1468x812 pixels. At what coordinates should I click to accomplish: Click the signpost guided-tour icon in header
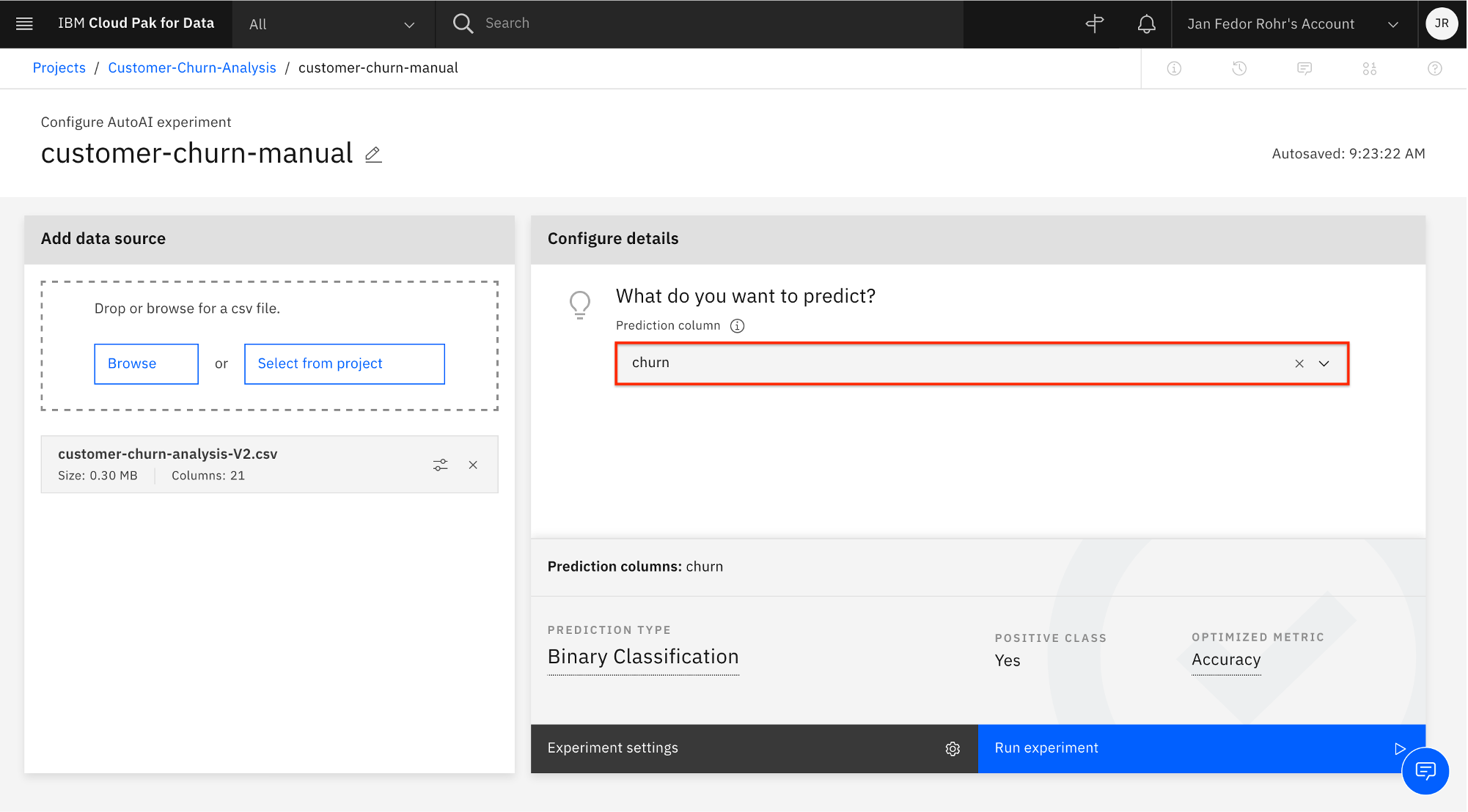tap(1093, 23)
